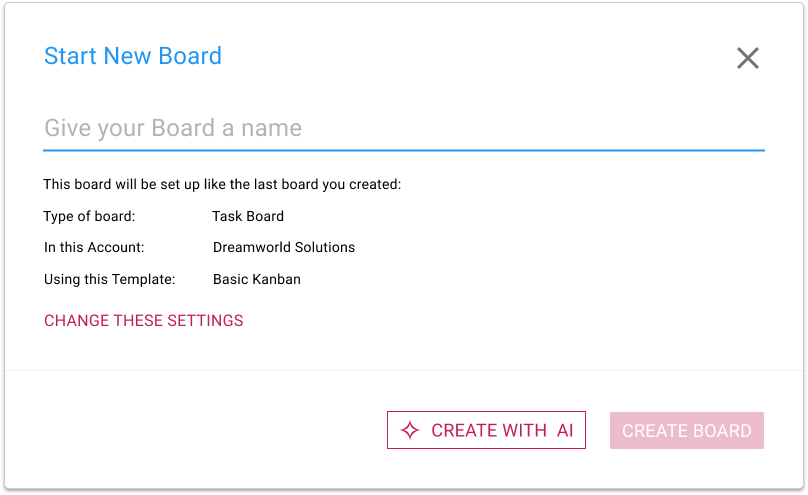Viewport: 808px width, 495px height.
Task: Click the board setup description sentence
Action: click(222, 184)
